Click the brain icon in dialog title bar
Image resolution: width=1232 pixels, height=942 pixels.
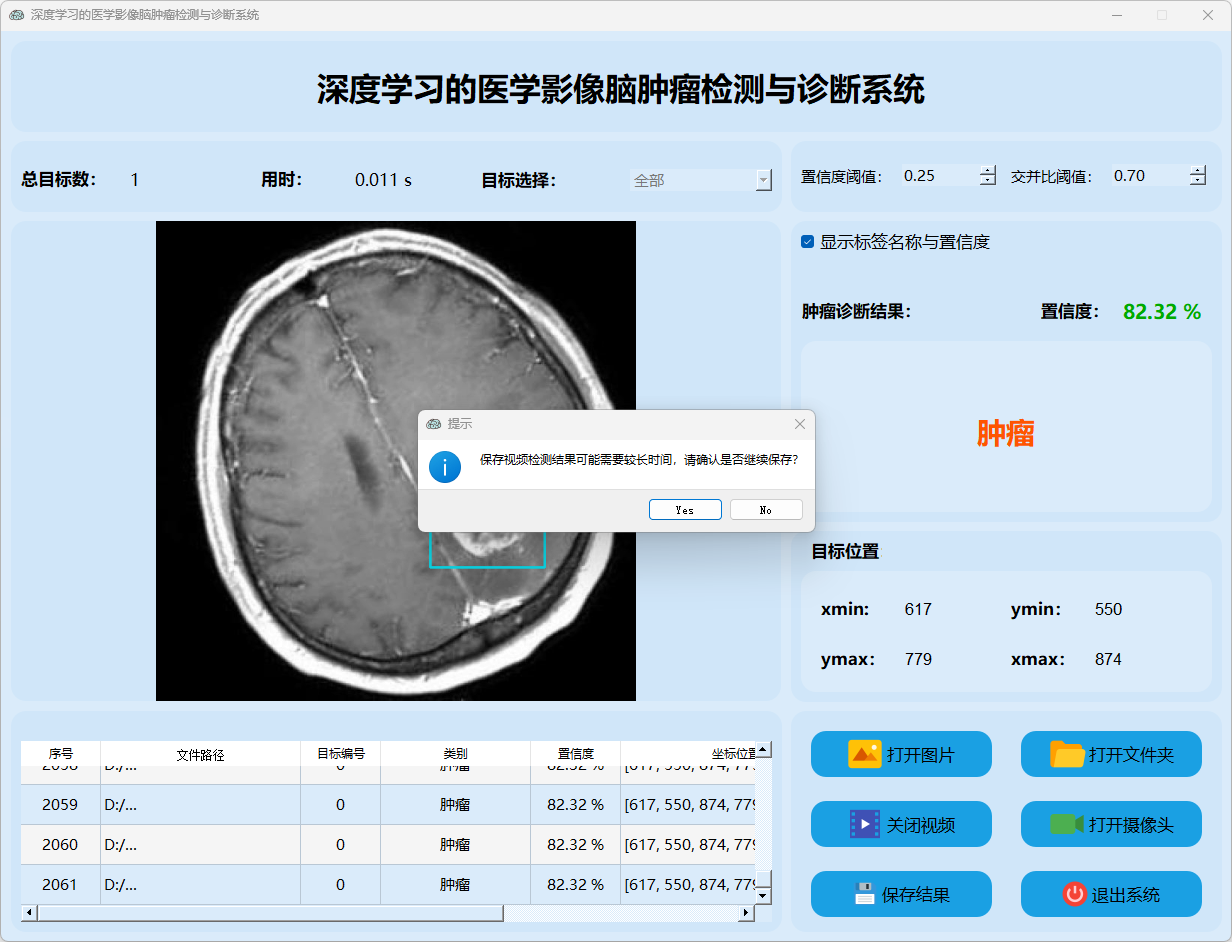coord(433,424)
